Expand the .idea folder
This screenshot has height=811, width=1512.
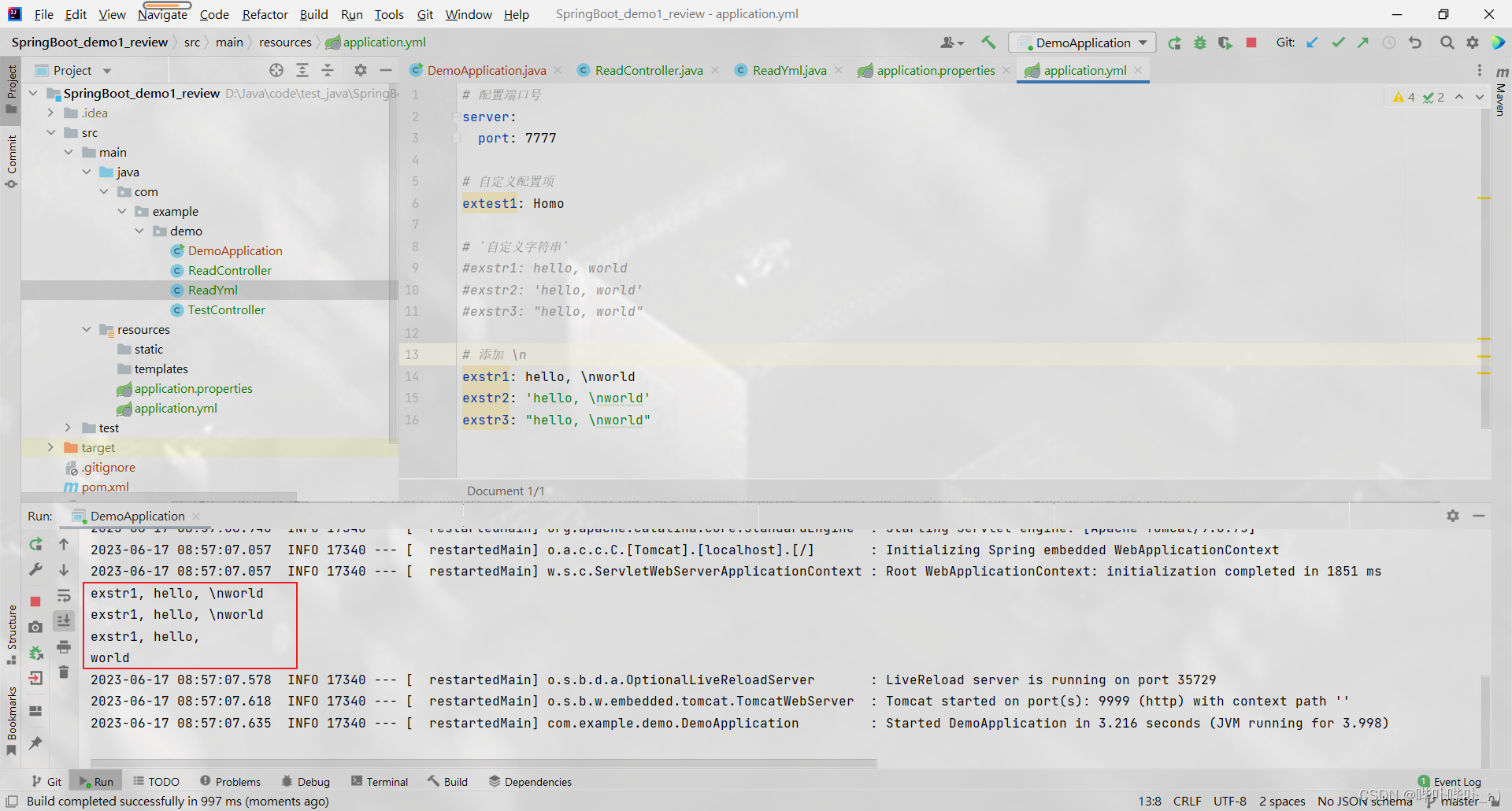click(50, 113)
